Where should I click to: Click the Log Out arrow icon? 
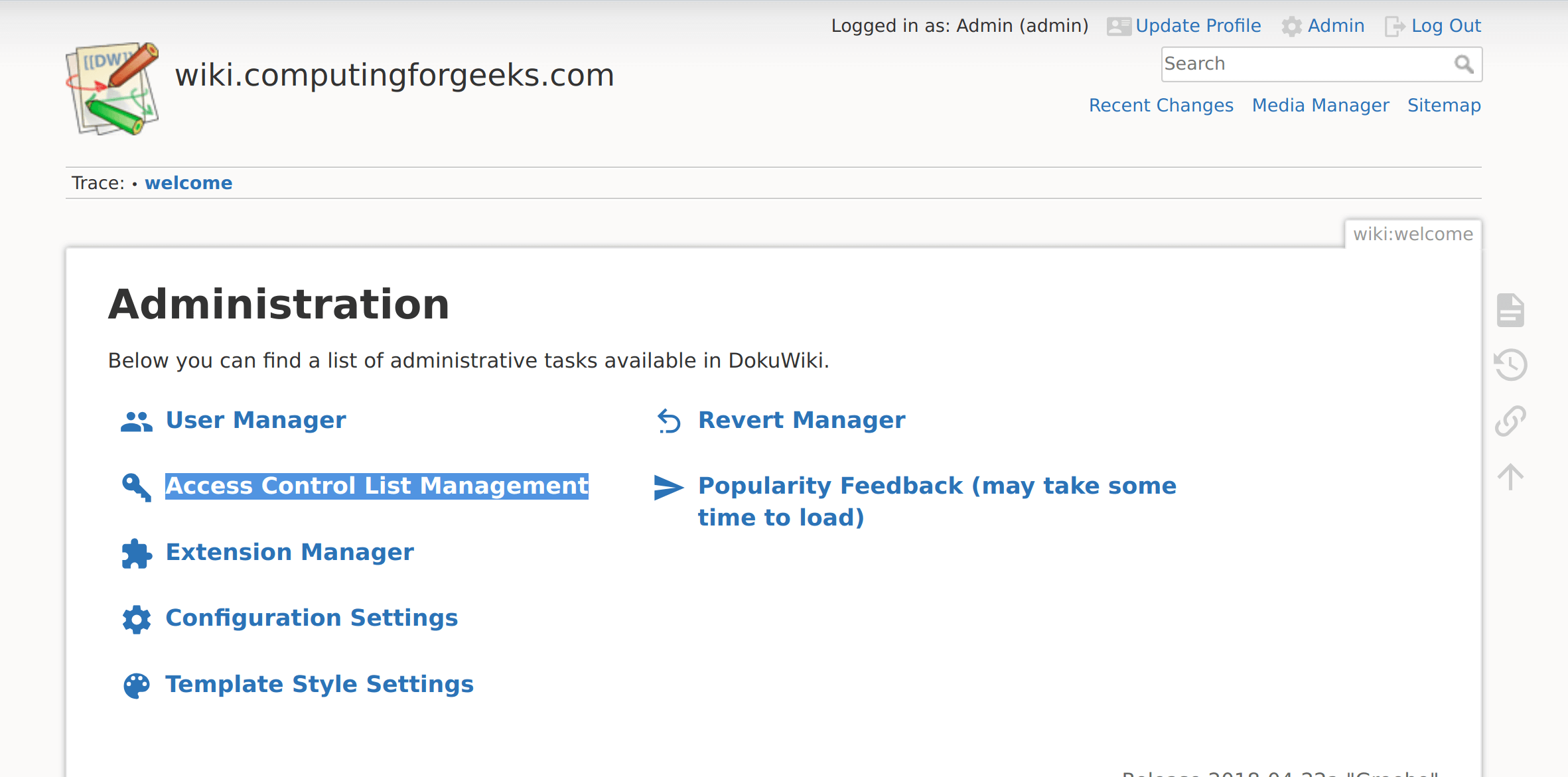[x=1395, y=27]
